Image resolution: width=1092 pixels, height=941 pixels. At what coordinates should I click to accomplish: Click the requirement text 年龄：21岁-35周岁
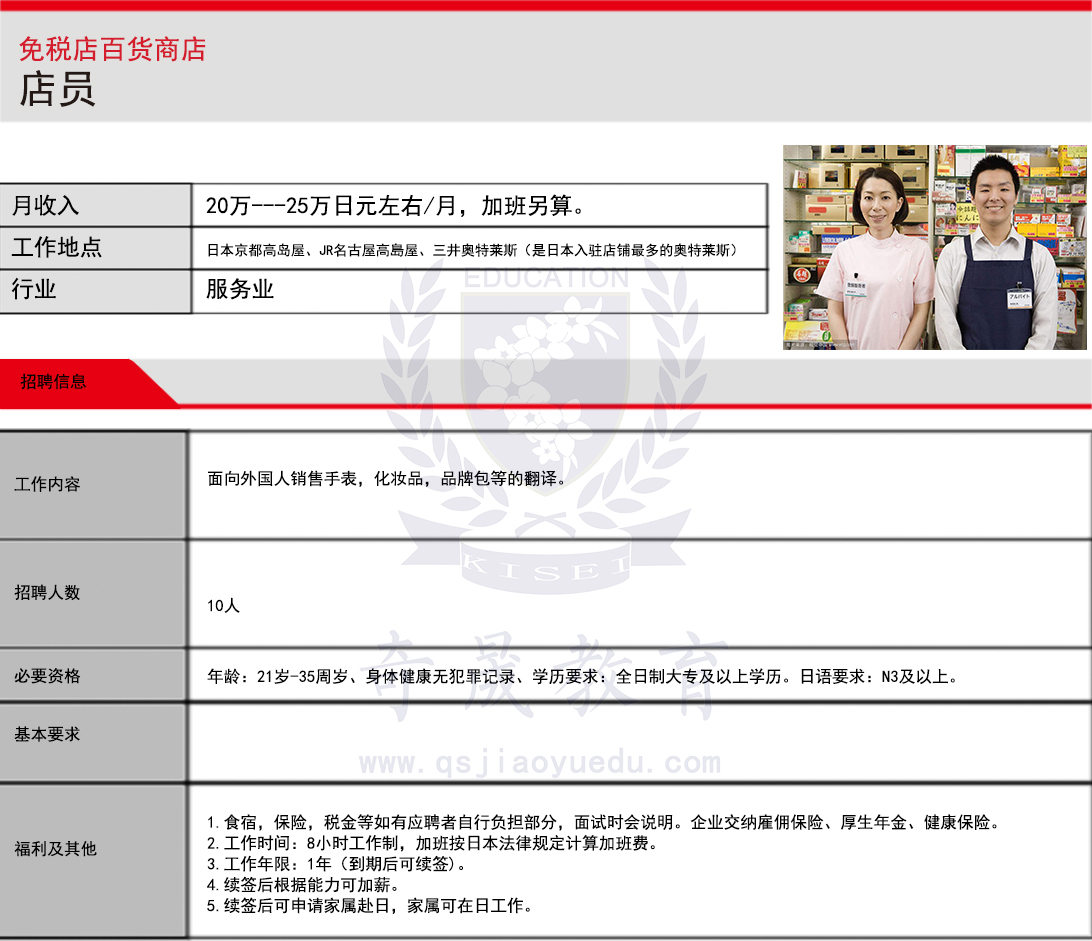278,676
